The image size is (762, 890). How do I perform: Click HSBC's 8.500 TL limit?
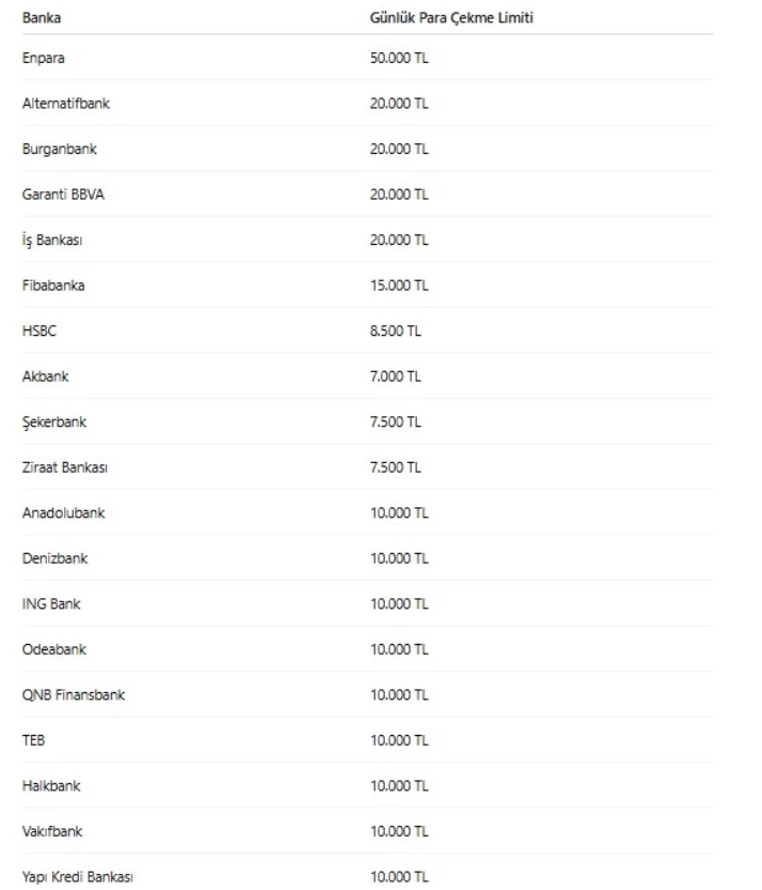coord(395,330)
